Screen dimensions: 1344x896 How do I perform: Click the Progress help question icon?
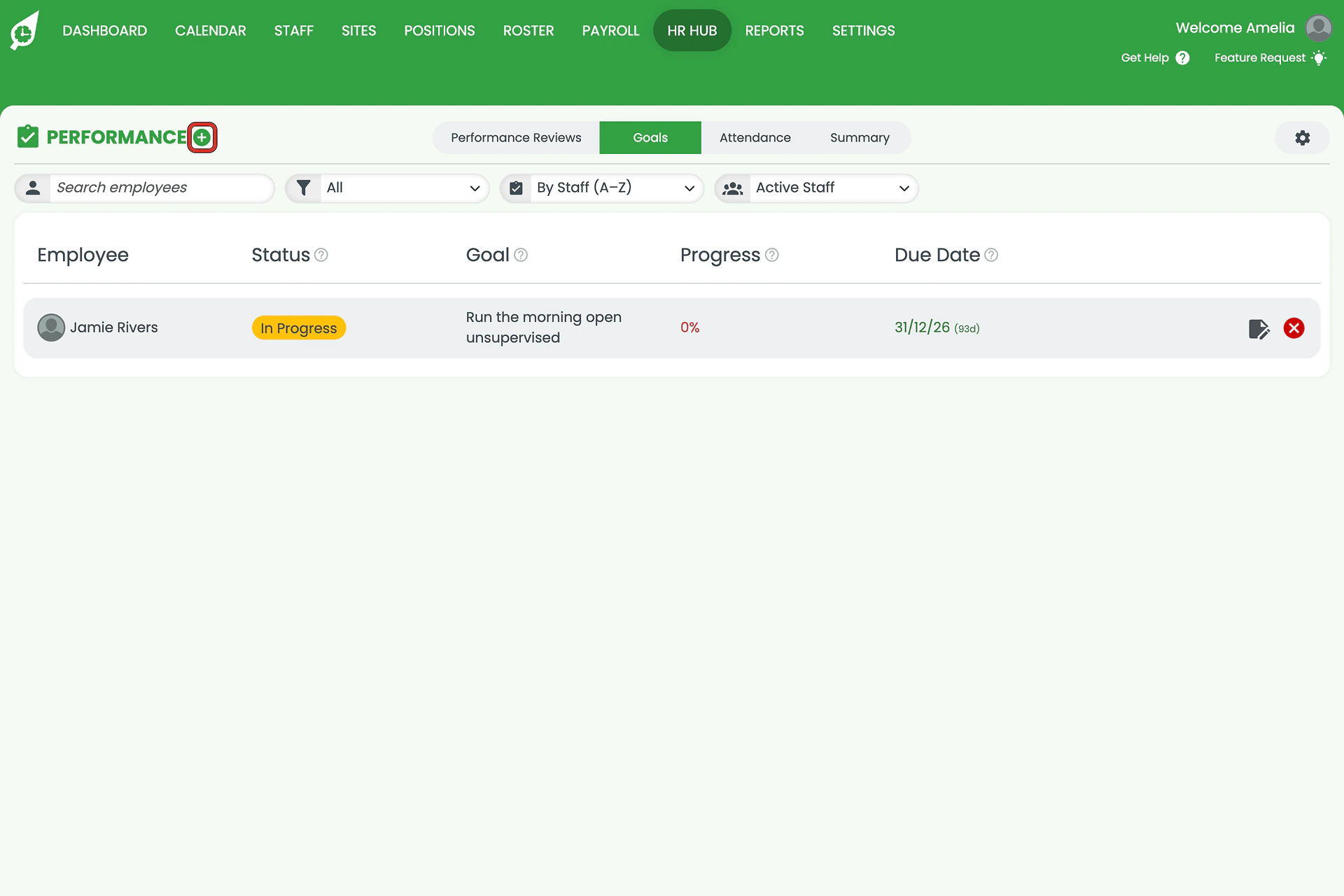771,255
